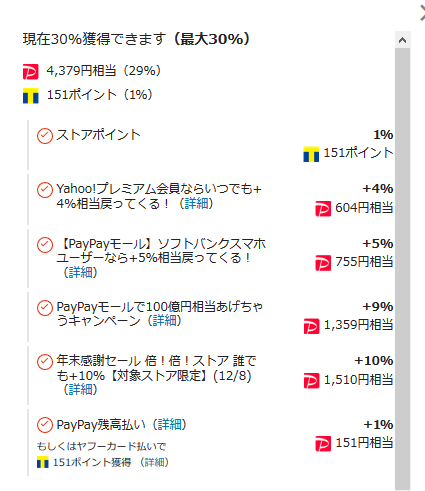Open 詳細 link for Yahoo!プレミアム会員 bonus
Viewport: 425px width, 491px height.
click(196, 203)
